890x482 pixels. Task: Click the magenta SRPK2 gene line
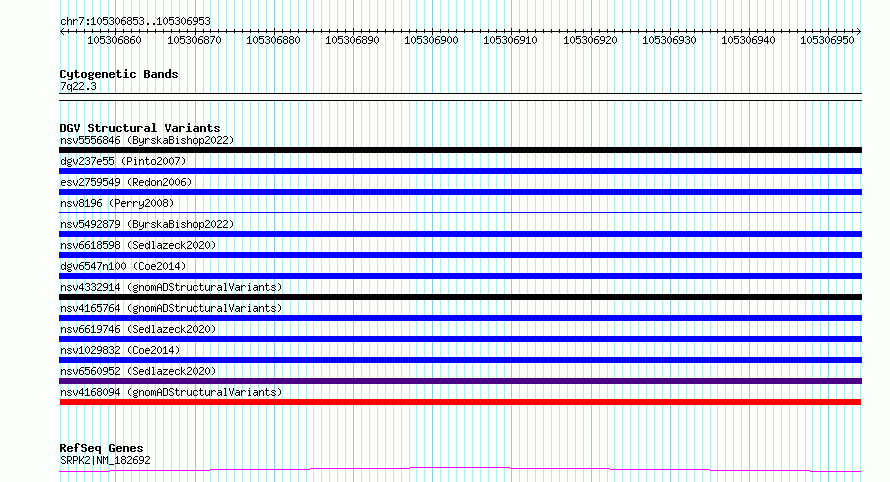[460, 469]
